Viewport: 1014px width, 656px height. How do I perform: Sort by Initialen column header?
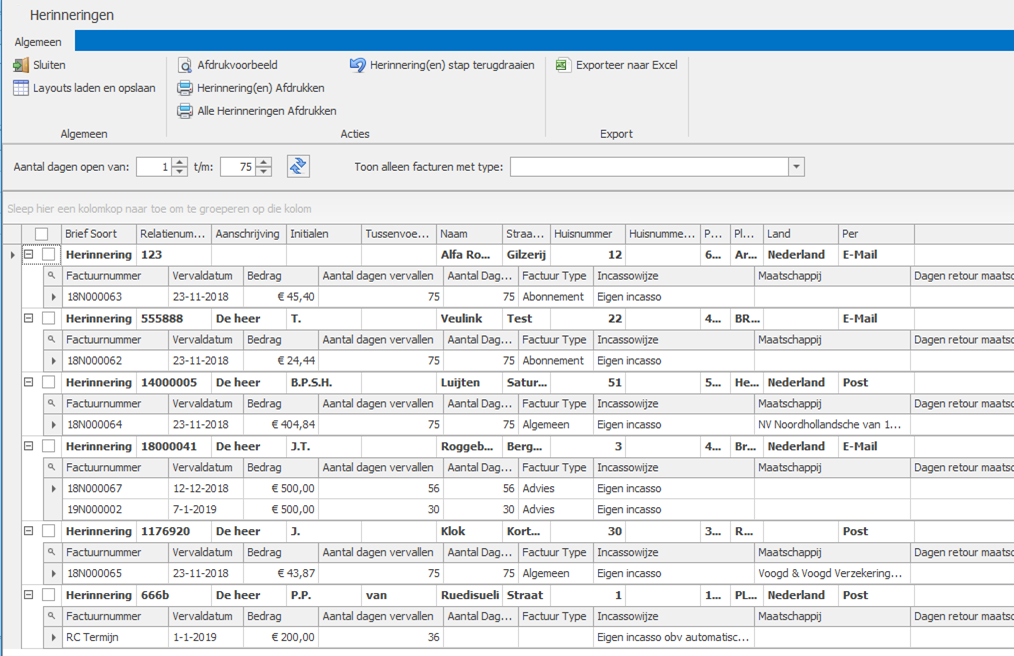pos(324,234)
